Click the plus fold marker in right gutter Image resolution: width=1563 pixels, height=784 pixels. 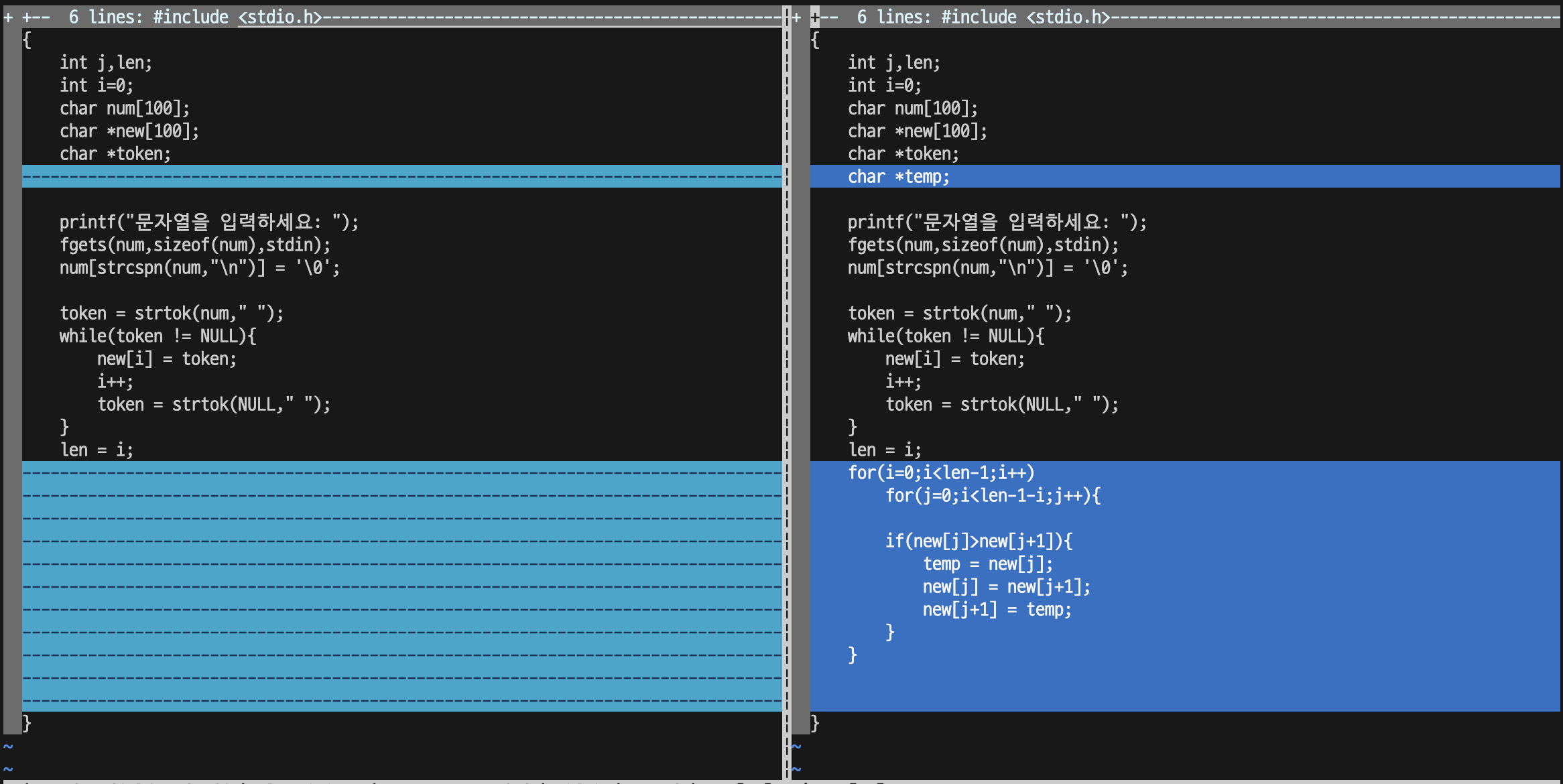point(796,17)
